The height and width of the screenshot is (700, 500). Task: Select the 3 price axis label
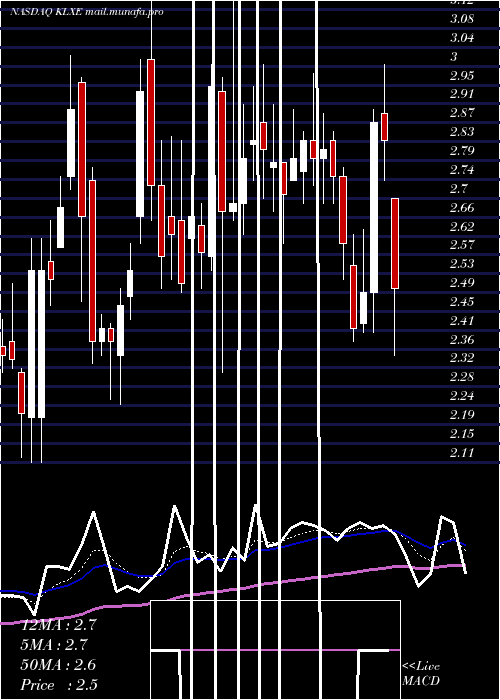454,57
